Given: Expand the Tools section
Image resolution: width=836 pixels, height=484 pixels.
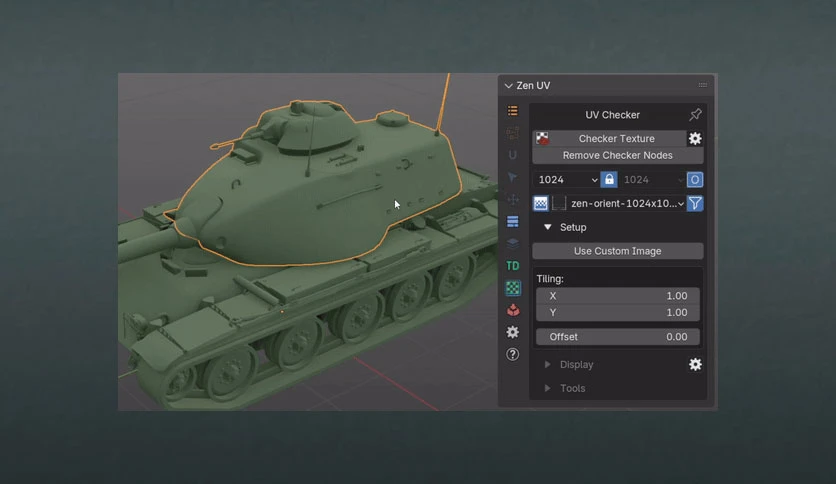Looking at the screenshot, I should click(x=548, y=388).
